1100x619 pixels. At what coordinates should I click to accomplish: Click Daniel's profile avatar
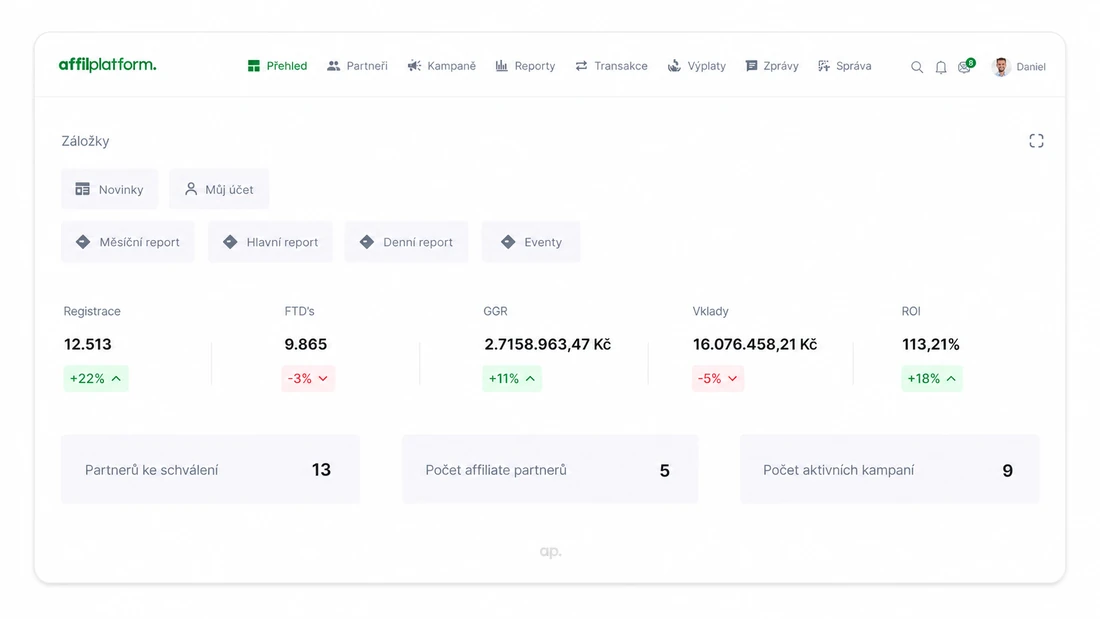(1001, 67)
